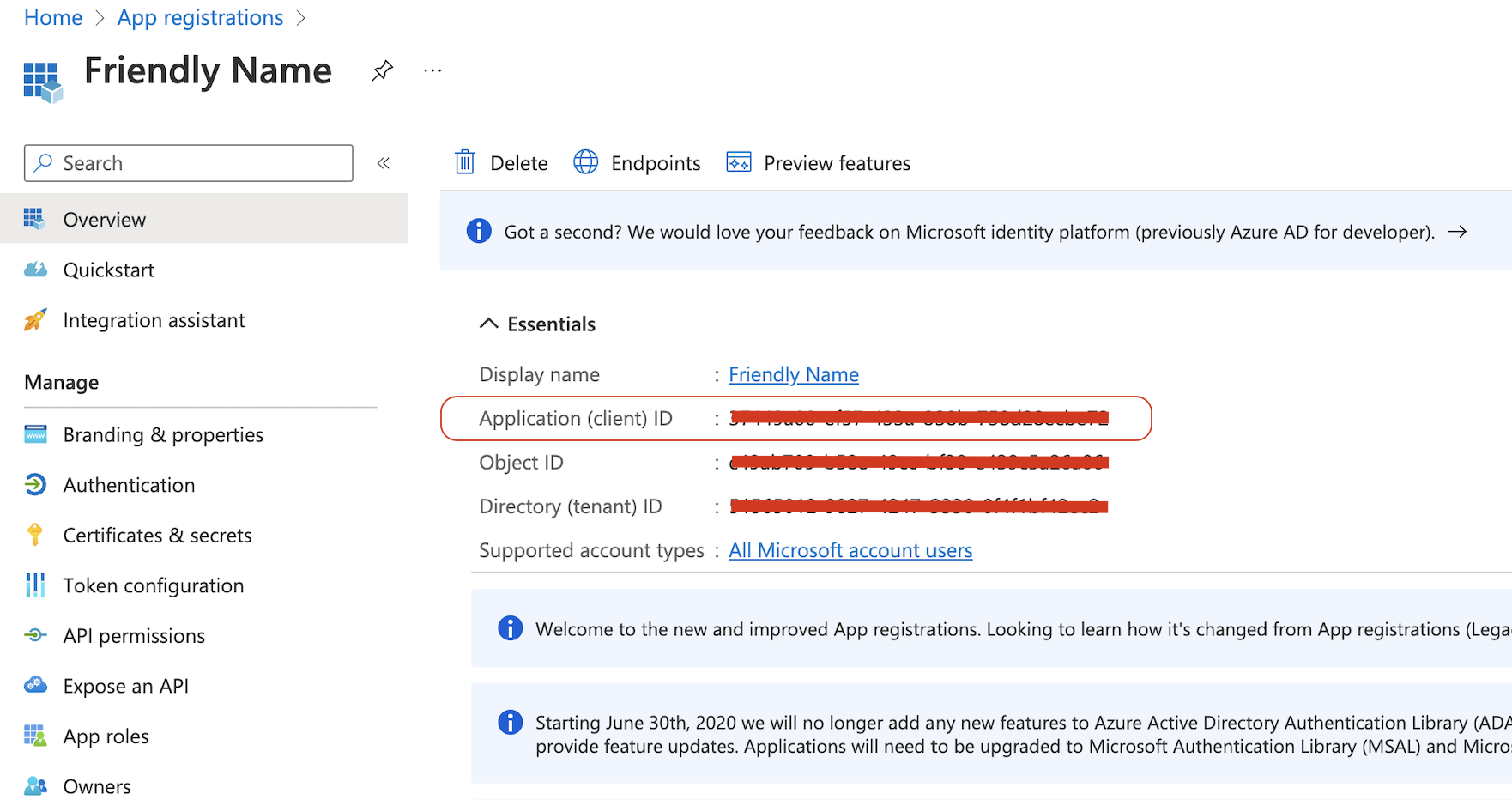
Task: Open the All Microsoft account users link
Action: coord(850,550)
